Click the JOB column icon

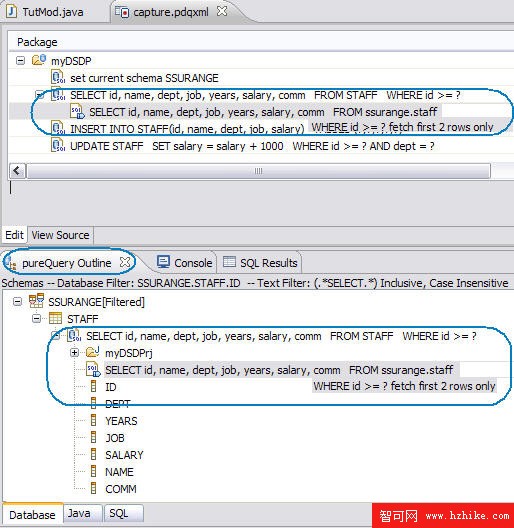point(94,437)
